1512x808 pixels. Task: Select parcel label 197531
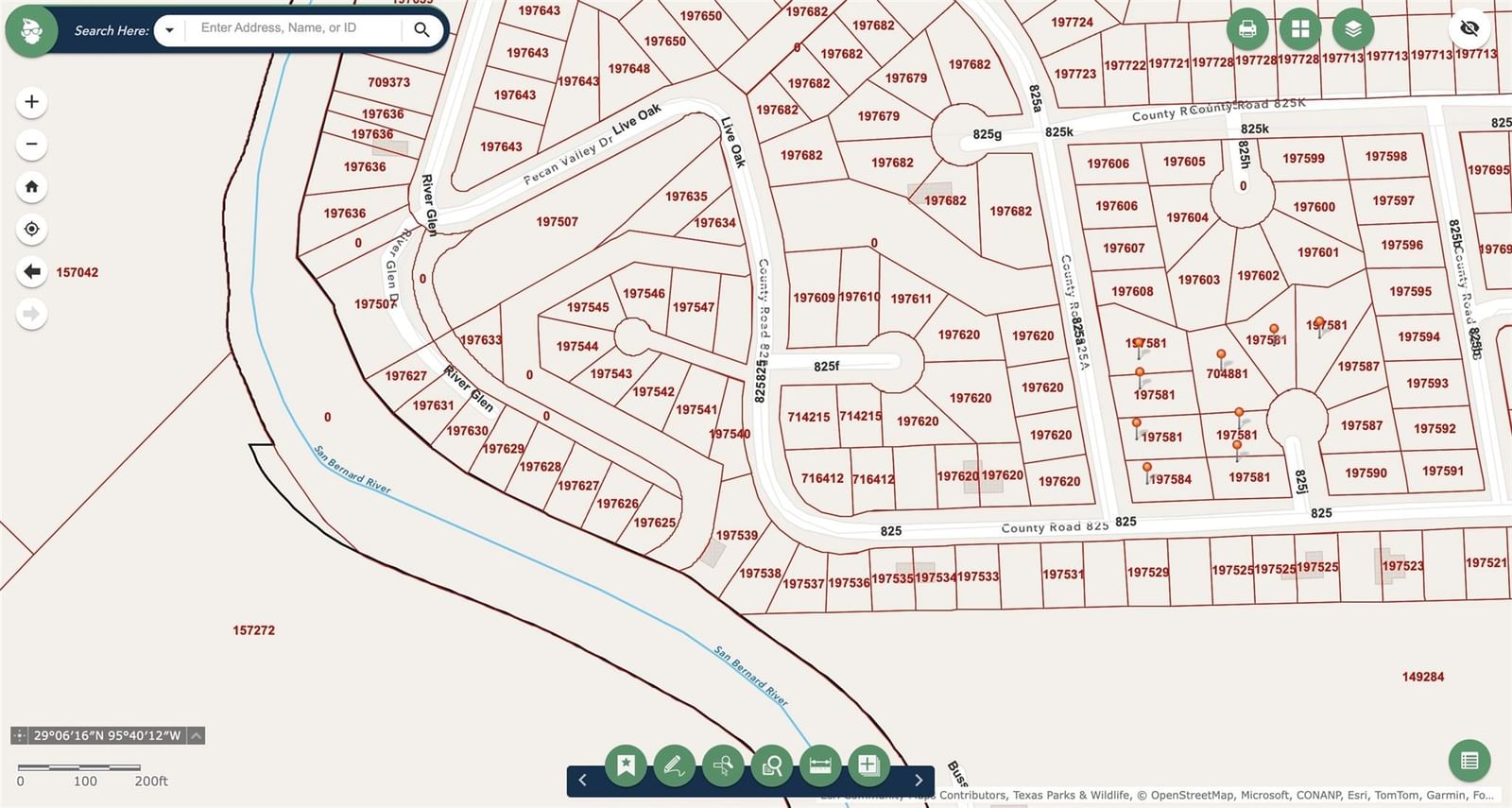click(x=1063, y=575)
